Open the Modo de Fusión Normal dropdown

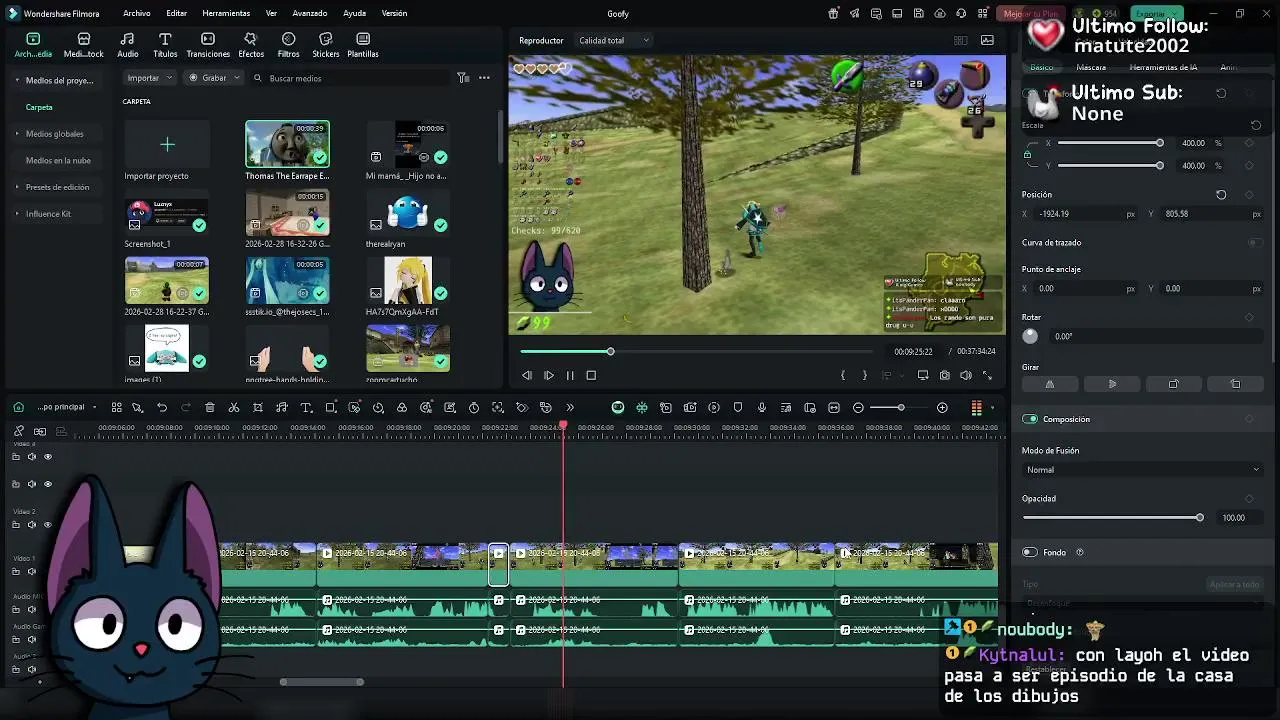click(x=1142, y=470)
